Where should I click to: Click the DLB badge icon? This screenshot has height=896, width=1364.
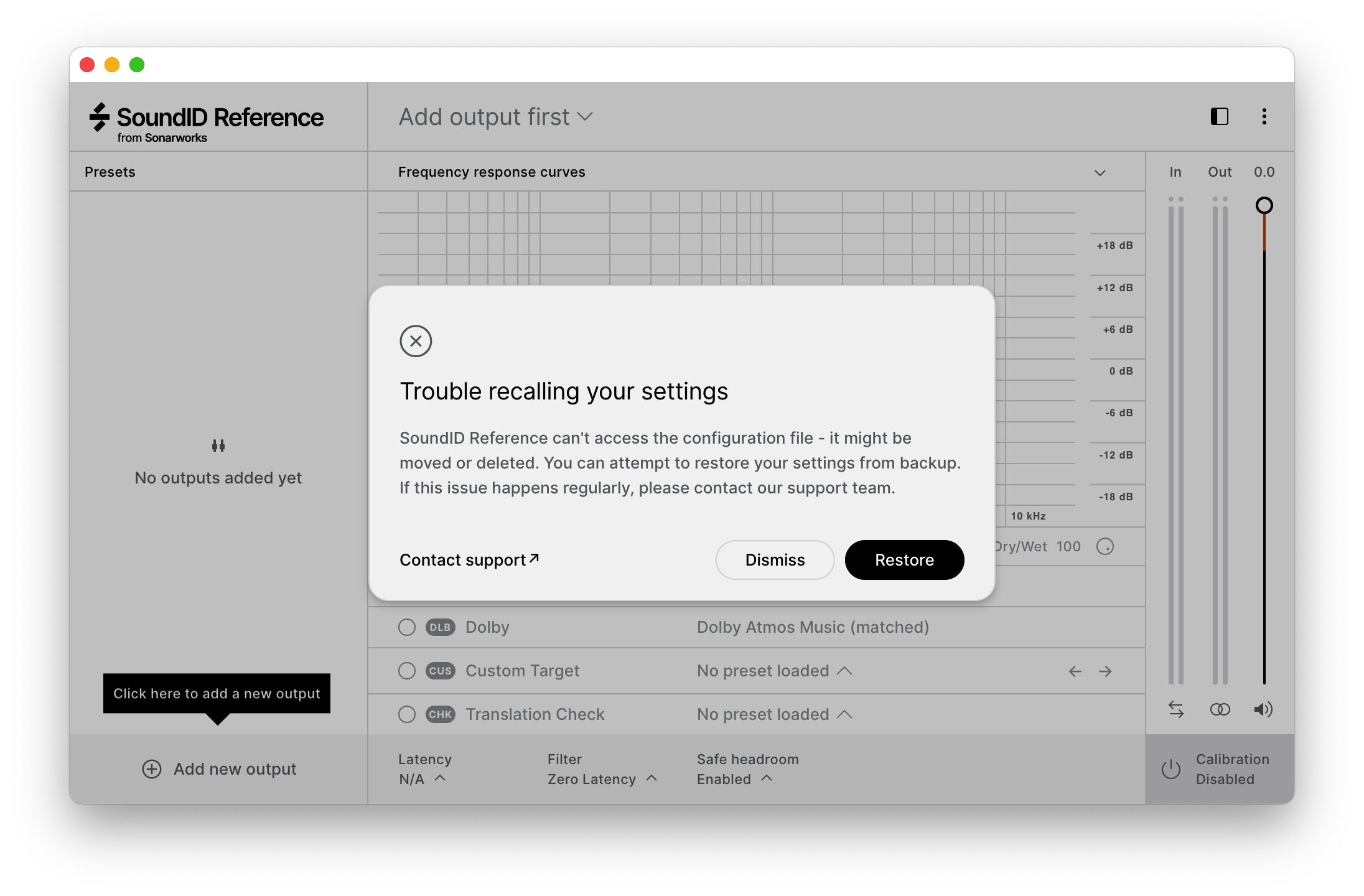[x=441, y=627]
